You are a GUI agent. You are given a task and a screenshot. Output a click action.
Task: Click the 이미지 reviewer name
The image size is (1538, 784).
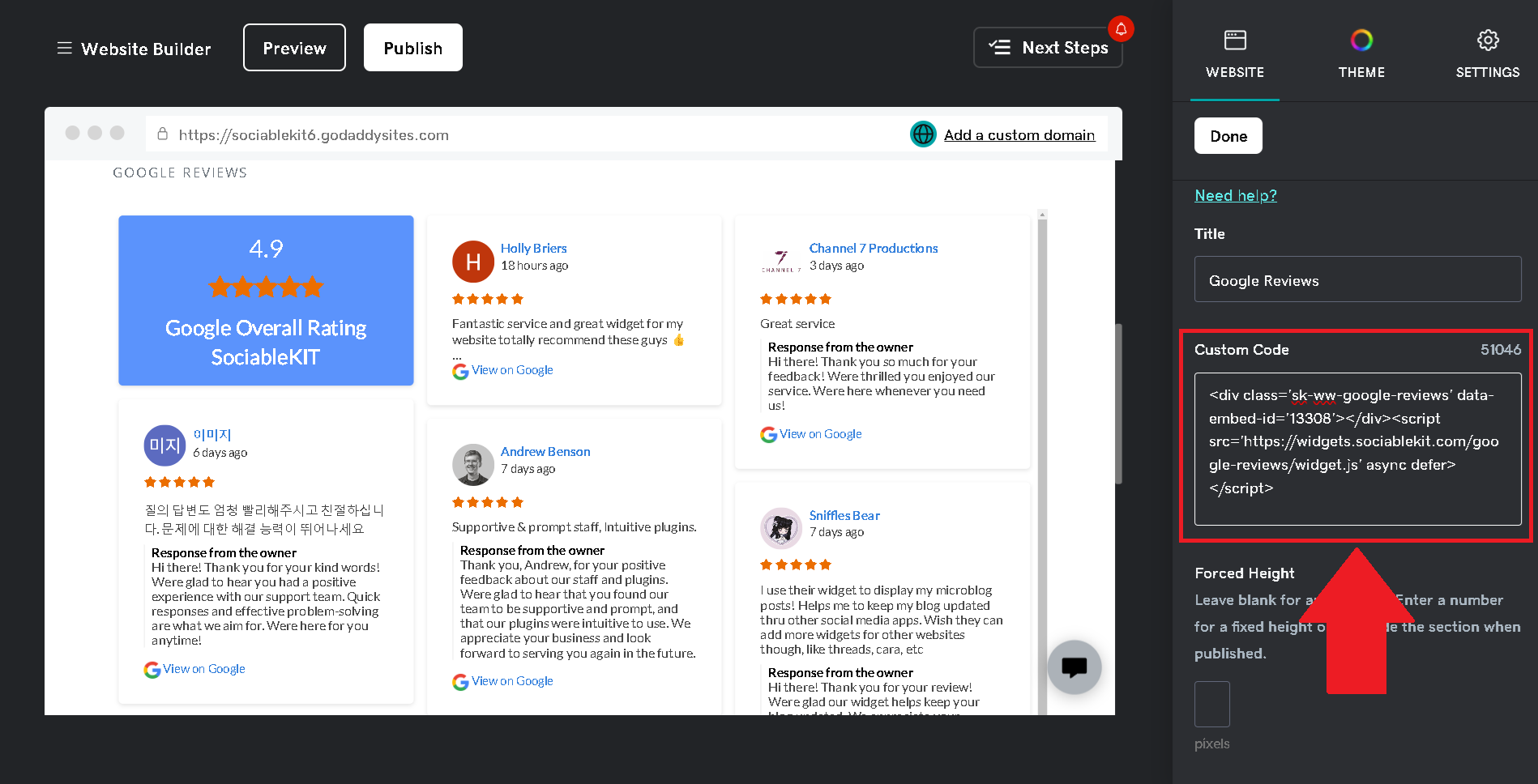tap(212, 435)
